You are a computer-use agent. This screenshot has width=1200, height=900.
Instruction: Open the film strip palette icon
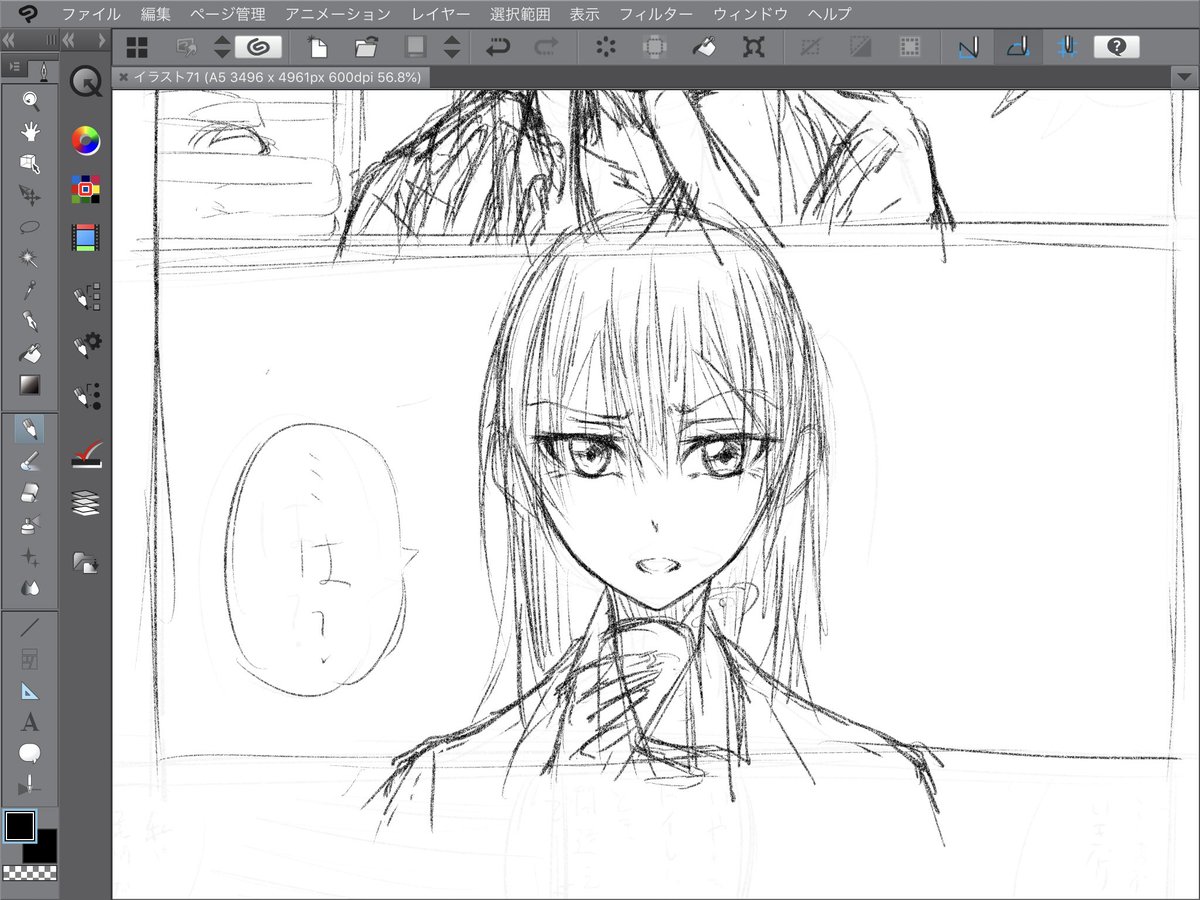click(86, 237)
